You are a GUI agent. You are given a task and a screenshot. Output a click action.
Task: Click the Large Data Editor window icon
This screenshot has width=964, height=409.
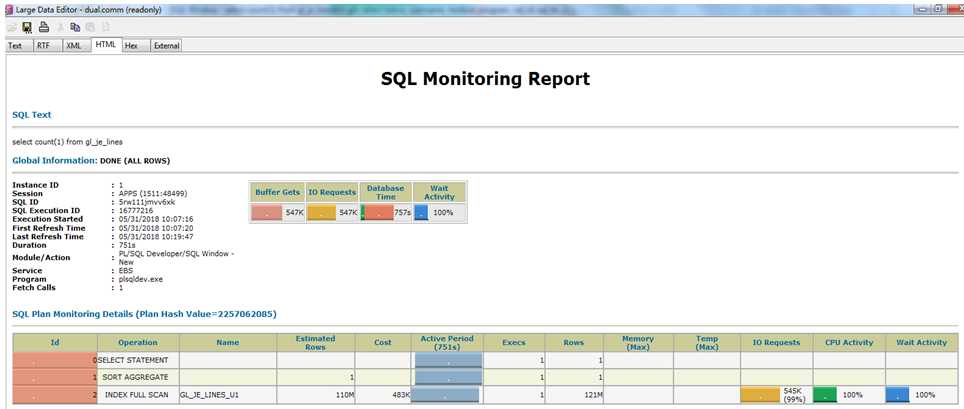click(8, 10)
